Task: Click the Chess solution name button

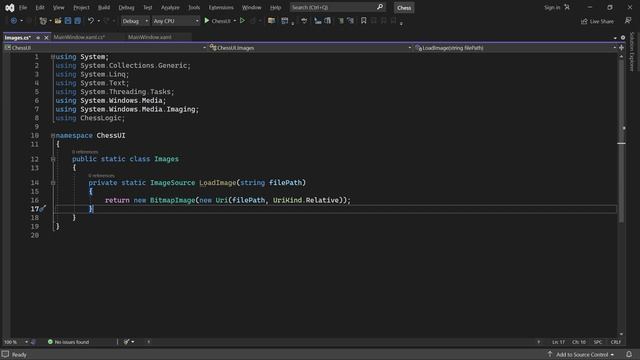Action: click(404, 8)
